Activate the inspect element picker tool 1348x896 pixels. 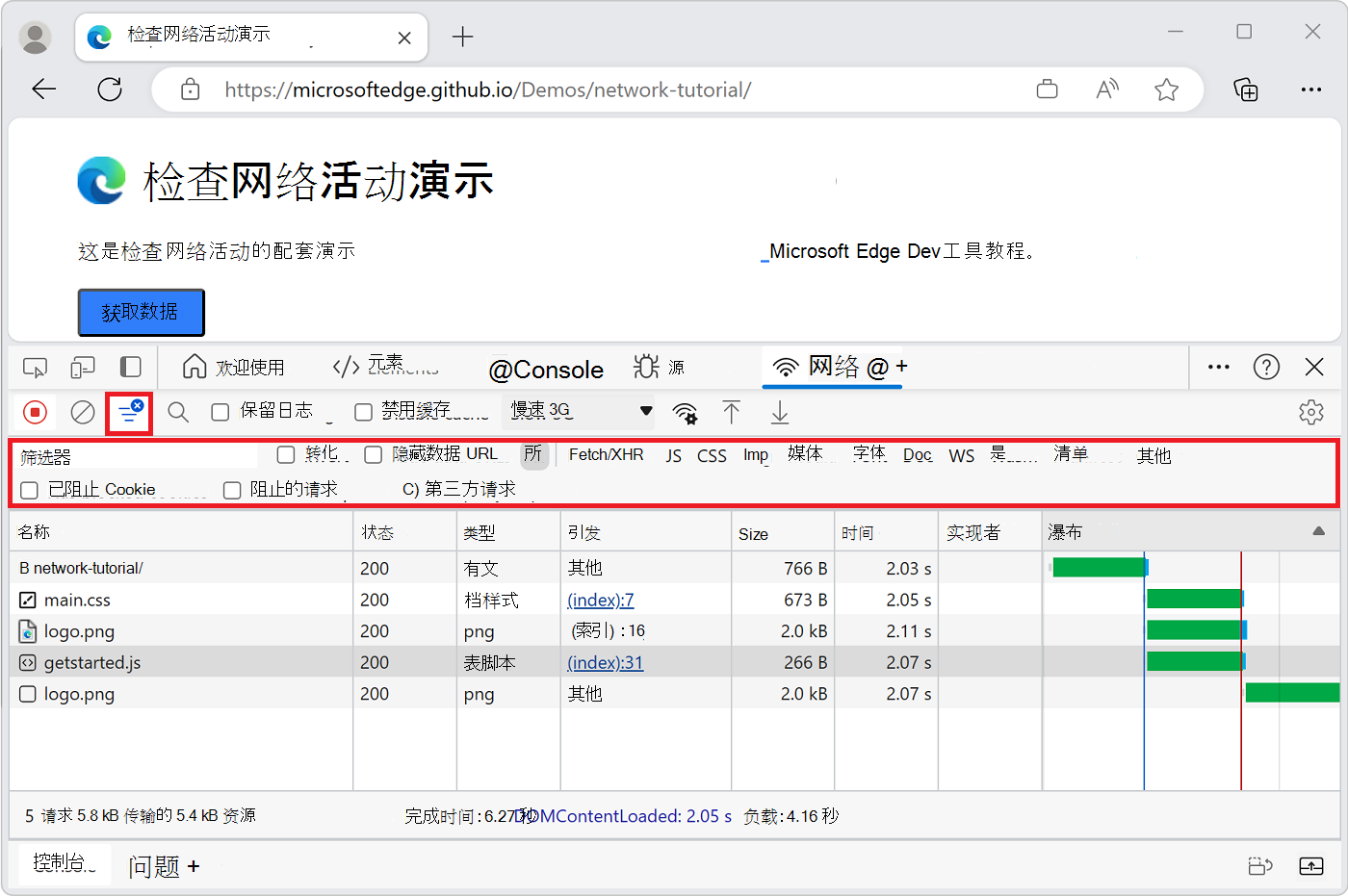[35, 367]
